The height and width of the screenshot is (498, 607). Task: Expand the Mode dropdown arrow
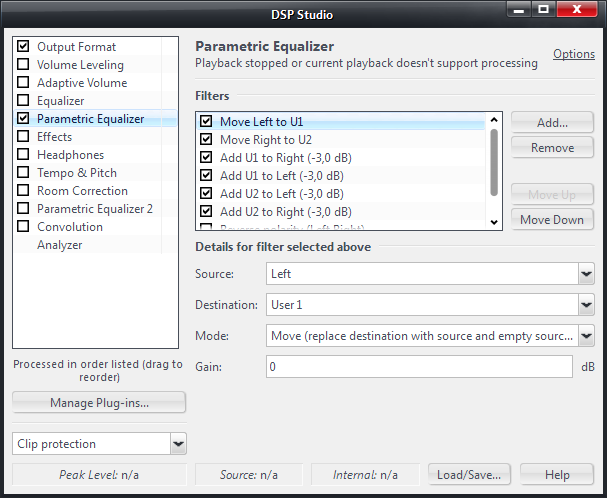(x=586, y=335)
